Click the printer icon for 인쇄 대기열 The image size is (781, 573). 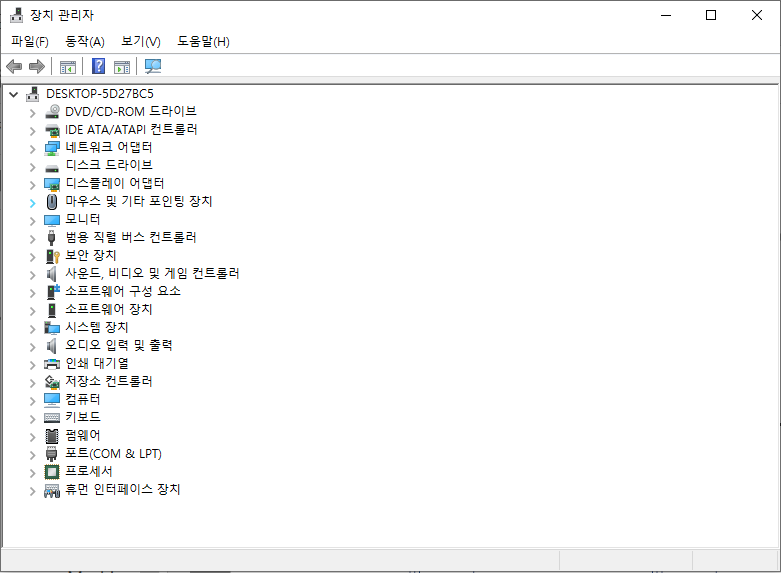coord(52,364)
